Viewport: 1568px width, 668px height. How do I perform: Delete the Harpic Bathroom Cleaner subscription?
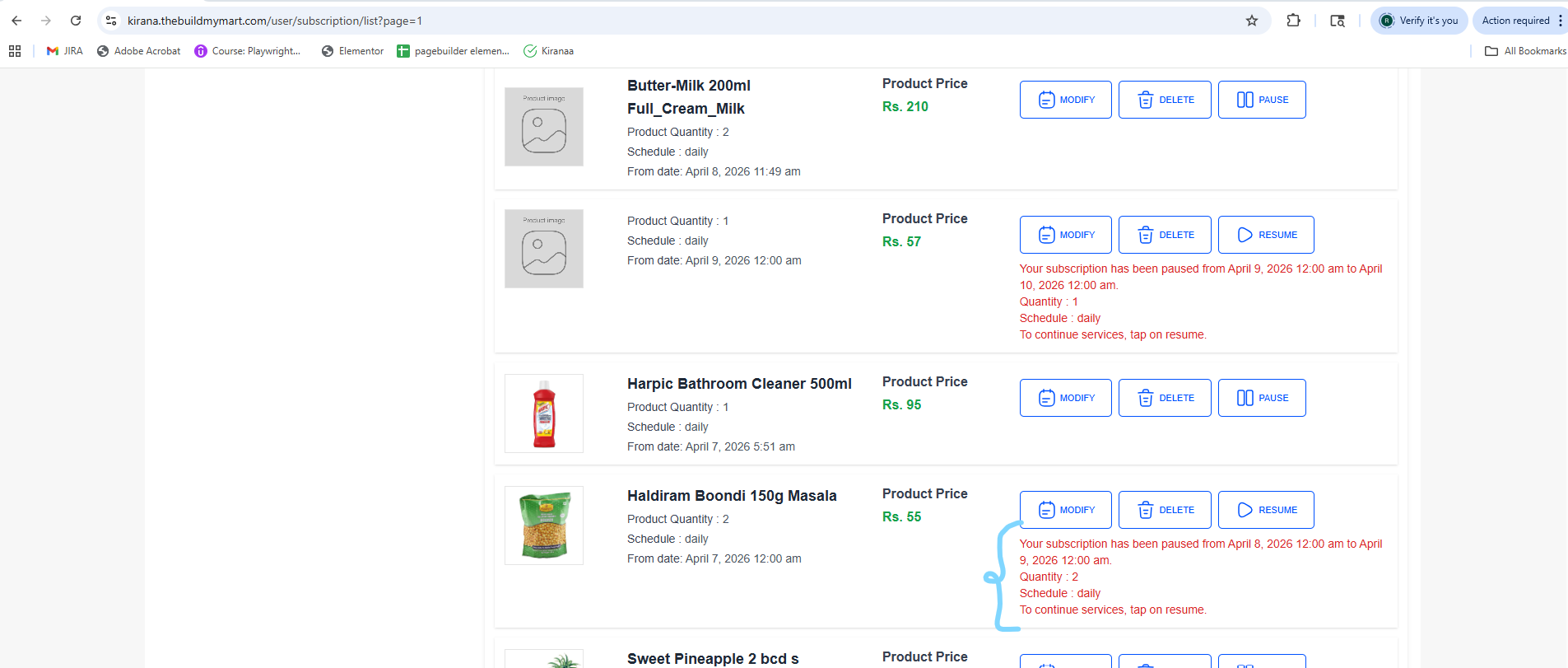(x=1165, y=398)
